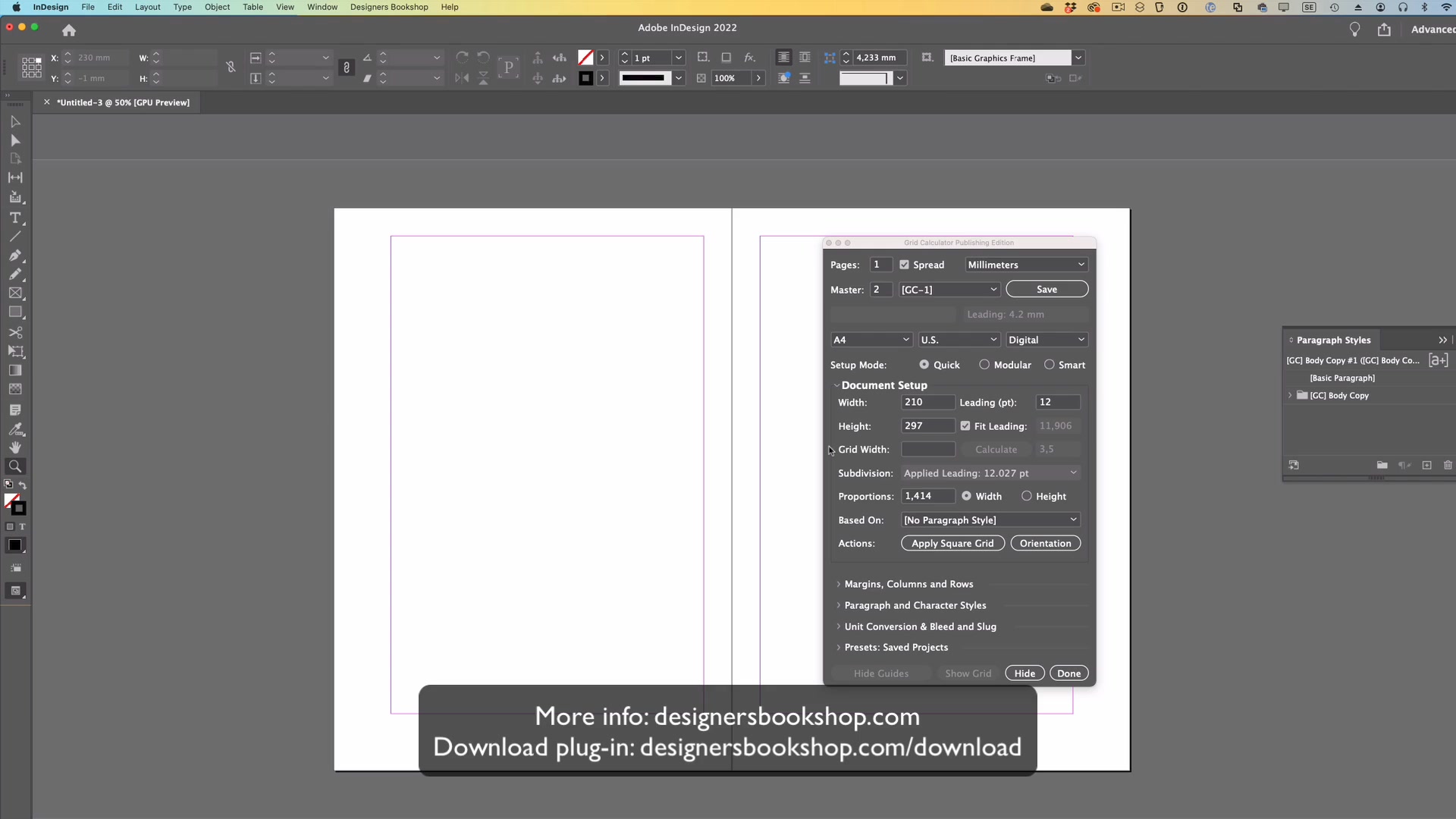Click the Orientation button
Screen dimensions: 1456x819
(x=1046, y=544)
